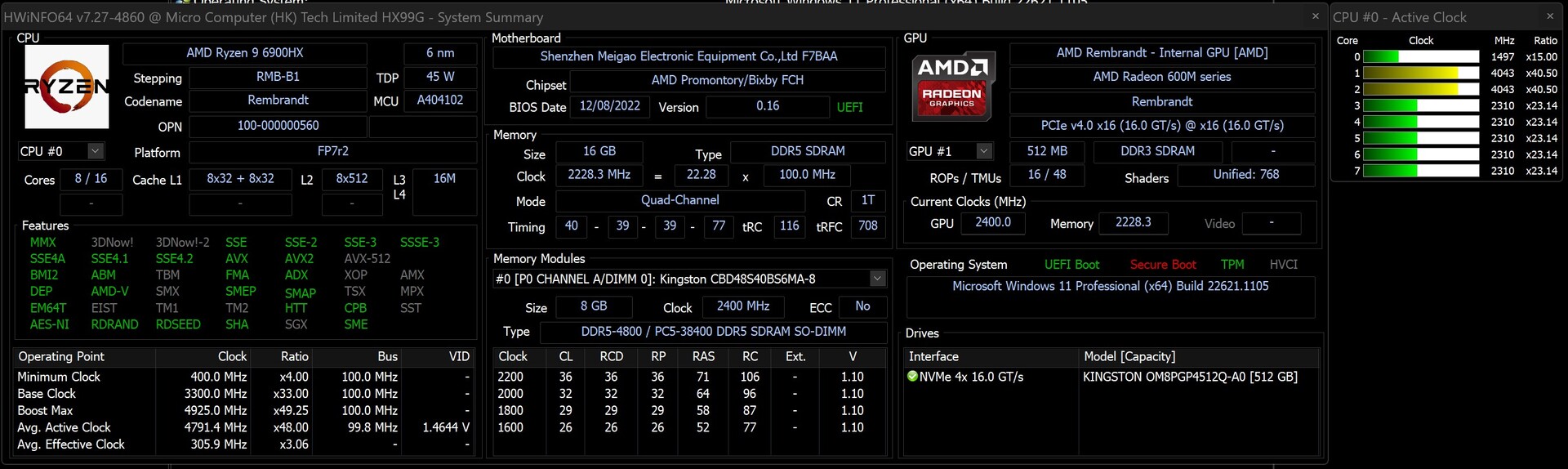Click the AMD Radeon 600M series field
This screenshot has width=1568, height=469.
click(x=1162, y=77)
